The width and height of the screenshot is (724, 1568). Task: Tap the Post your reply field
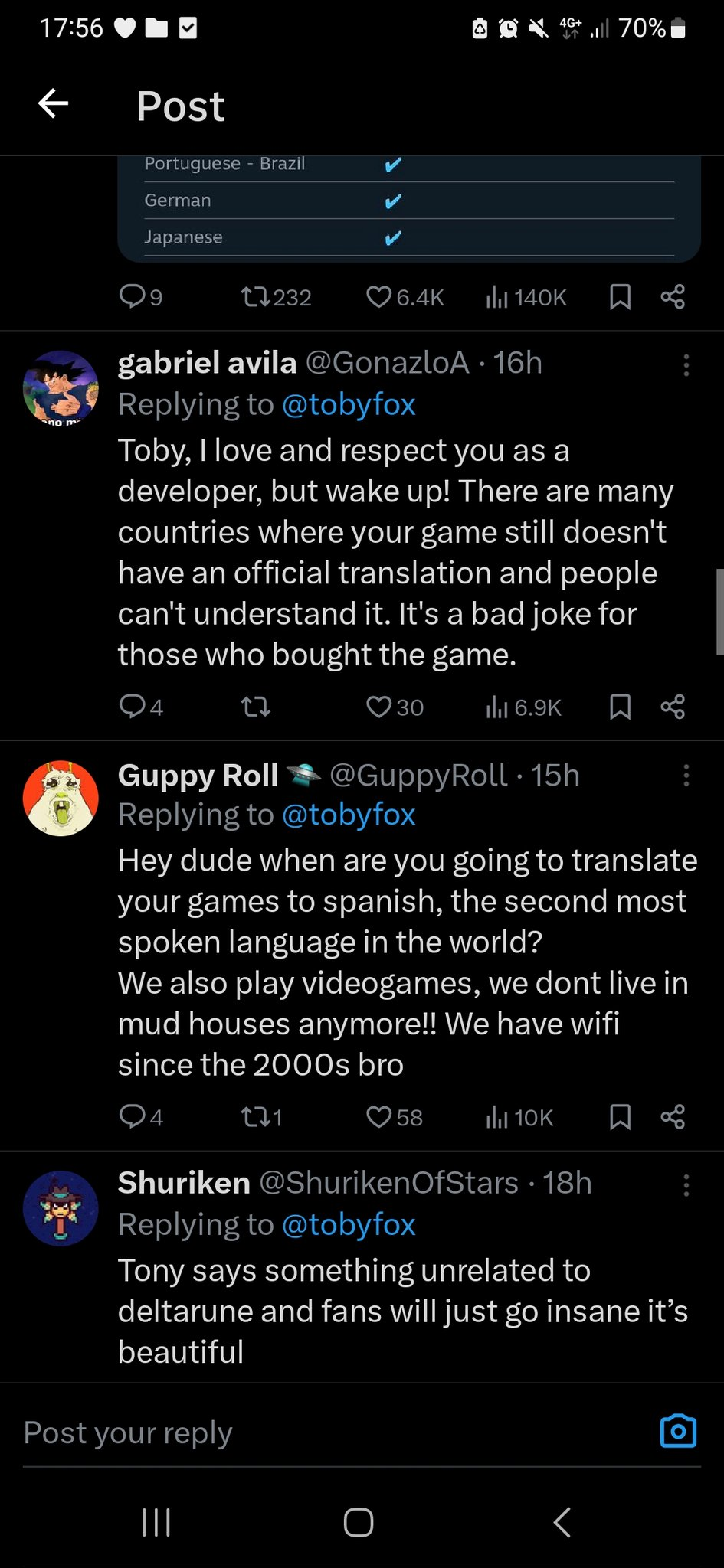pyautogui.click(x=306, y=1432)
